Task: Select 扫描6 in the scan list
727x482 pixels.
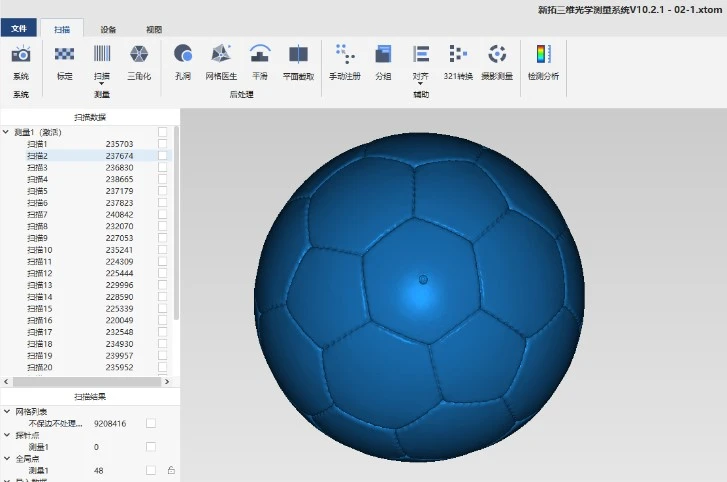Action: (x=37, y=203)
